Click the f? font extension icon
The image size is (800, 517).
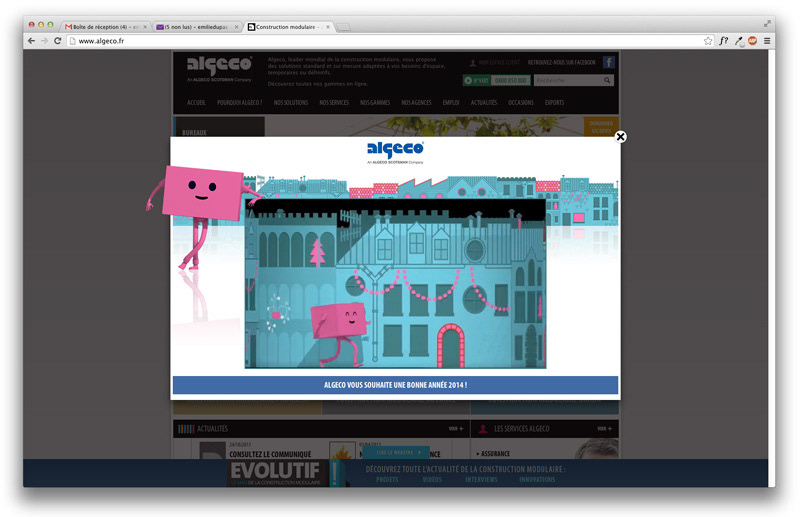[x=723, y=41]
